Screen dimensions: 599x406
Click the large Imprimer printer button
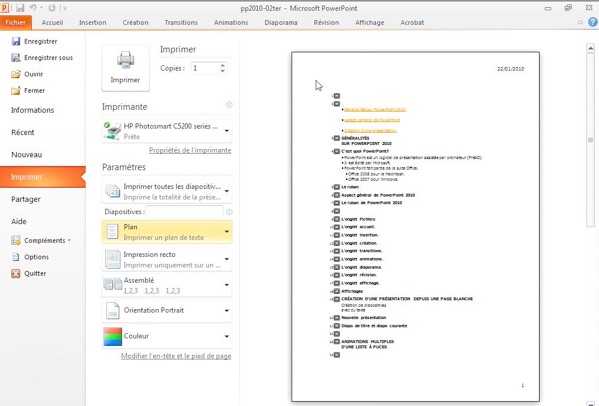point(125,68)
